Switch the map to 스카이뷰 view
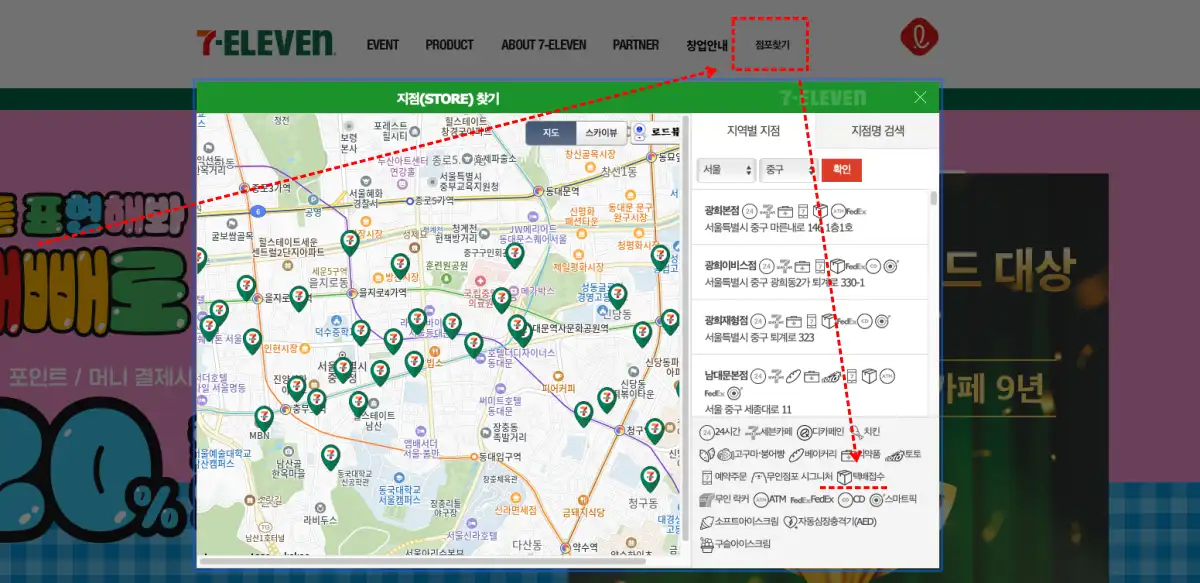 (x=601, y=132)
